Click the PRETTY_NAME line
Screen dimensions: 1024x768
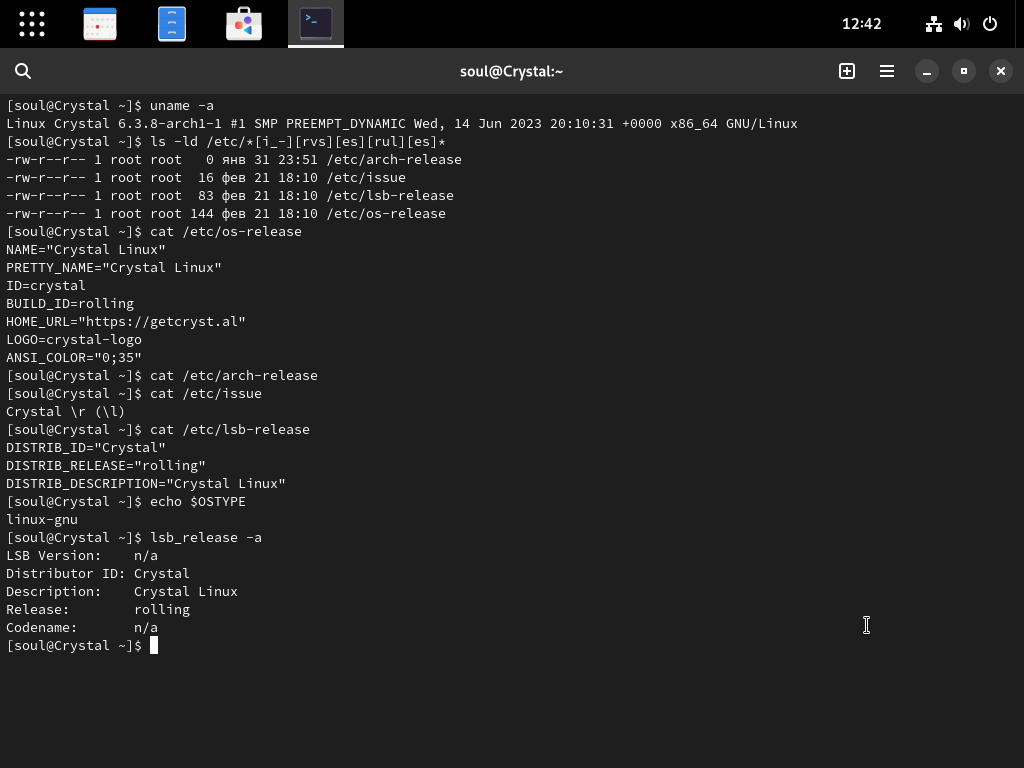coord(114,268)
